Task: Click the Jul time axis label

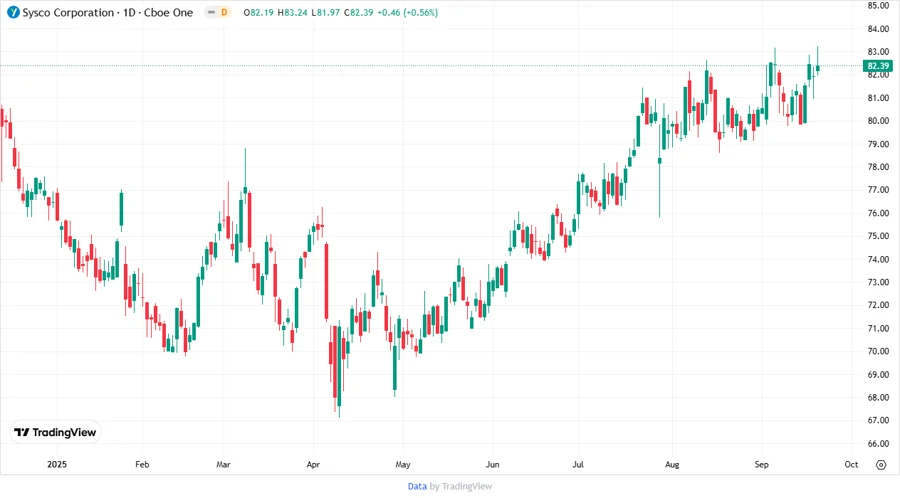Action: click(578, 465)
